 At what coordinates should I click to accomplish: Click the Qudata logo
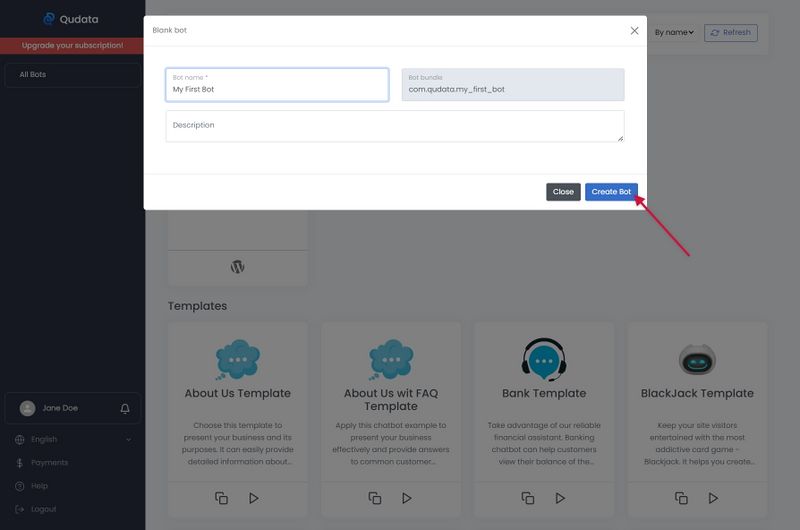coord(71,19)
